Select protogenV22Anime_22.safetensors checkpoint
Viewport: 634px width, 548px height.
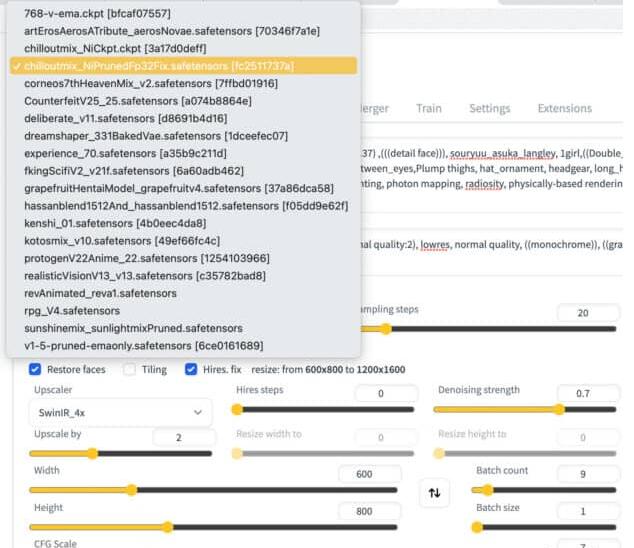pos(184,258)
